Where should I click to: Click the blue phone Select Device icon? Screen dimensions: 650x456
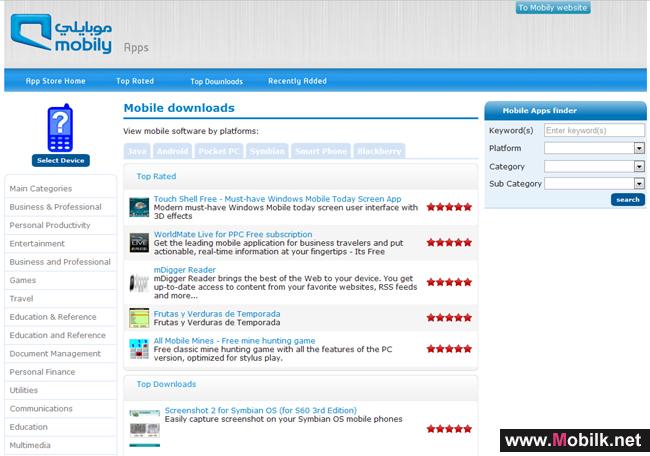click(60, 128)
